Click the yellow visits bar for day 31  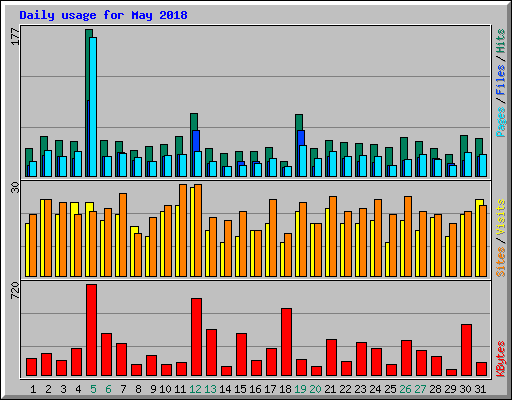[477, 238]
